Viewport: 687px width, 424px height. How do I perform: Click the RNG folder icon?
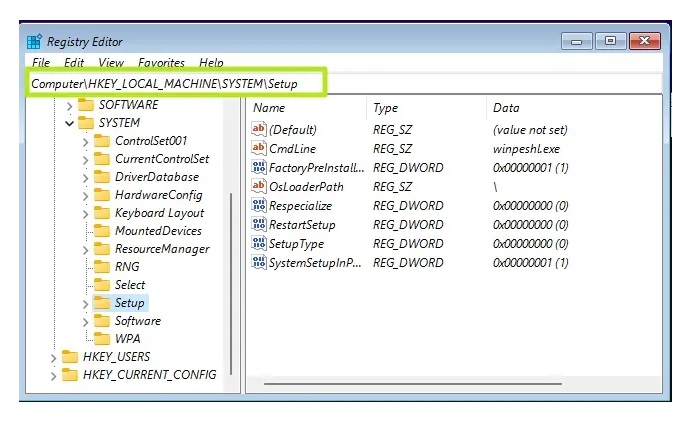pyautogui.click(x=102, y=267)
